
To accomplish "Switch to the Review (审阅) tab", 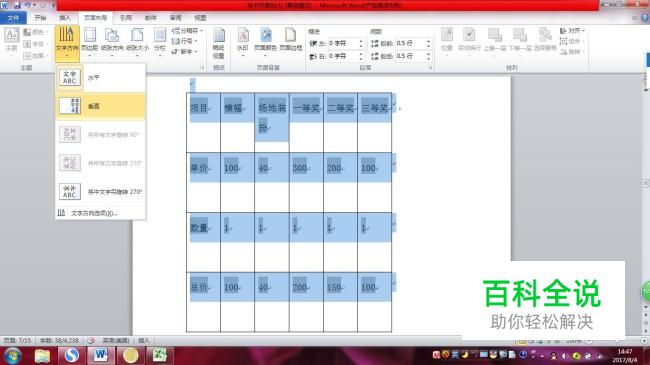I will [x=175, y=18].
